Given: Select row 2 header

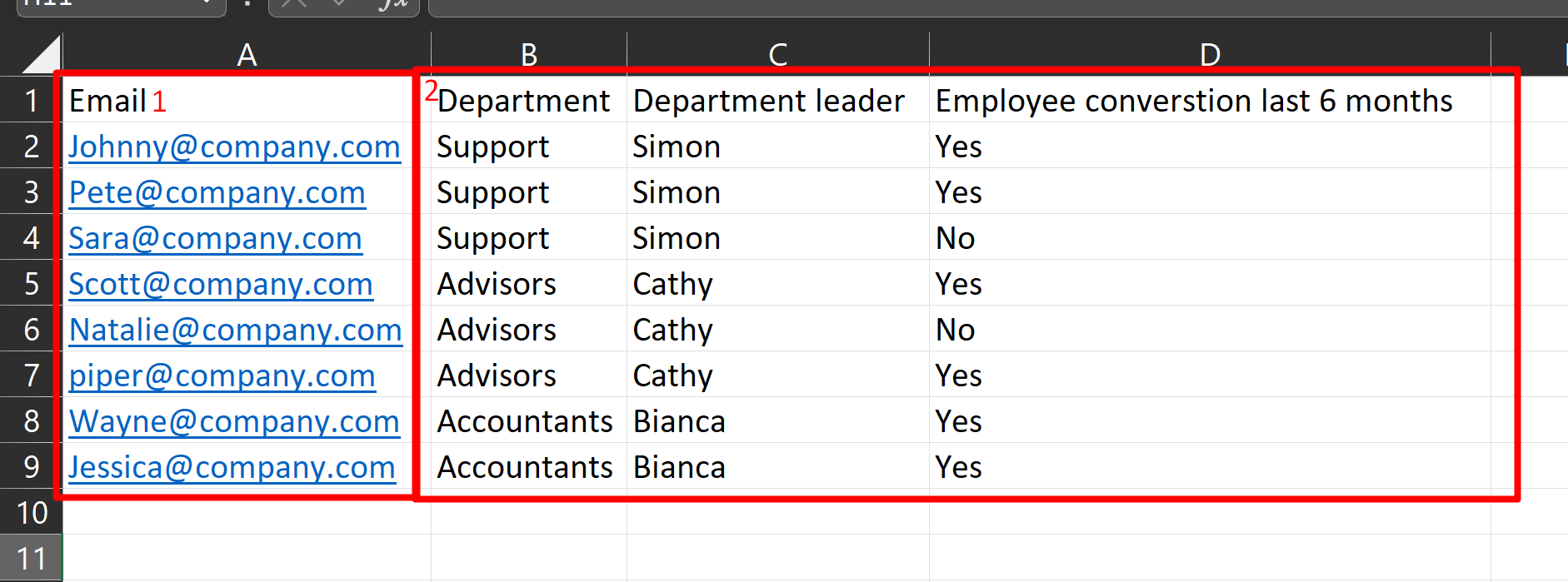Looking at the screenshot, I should click(31, 146).
